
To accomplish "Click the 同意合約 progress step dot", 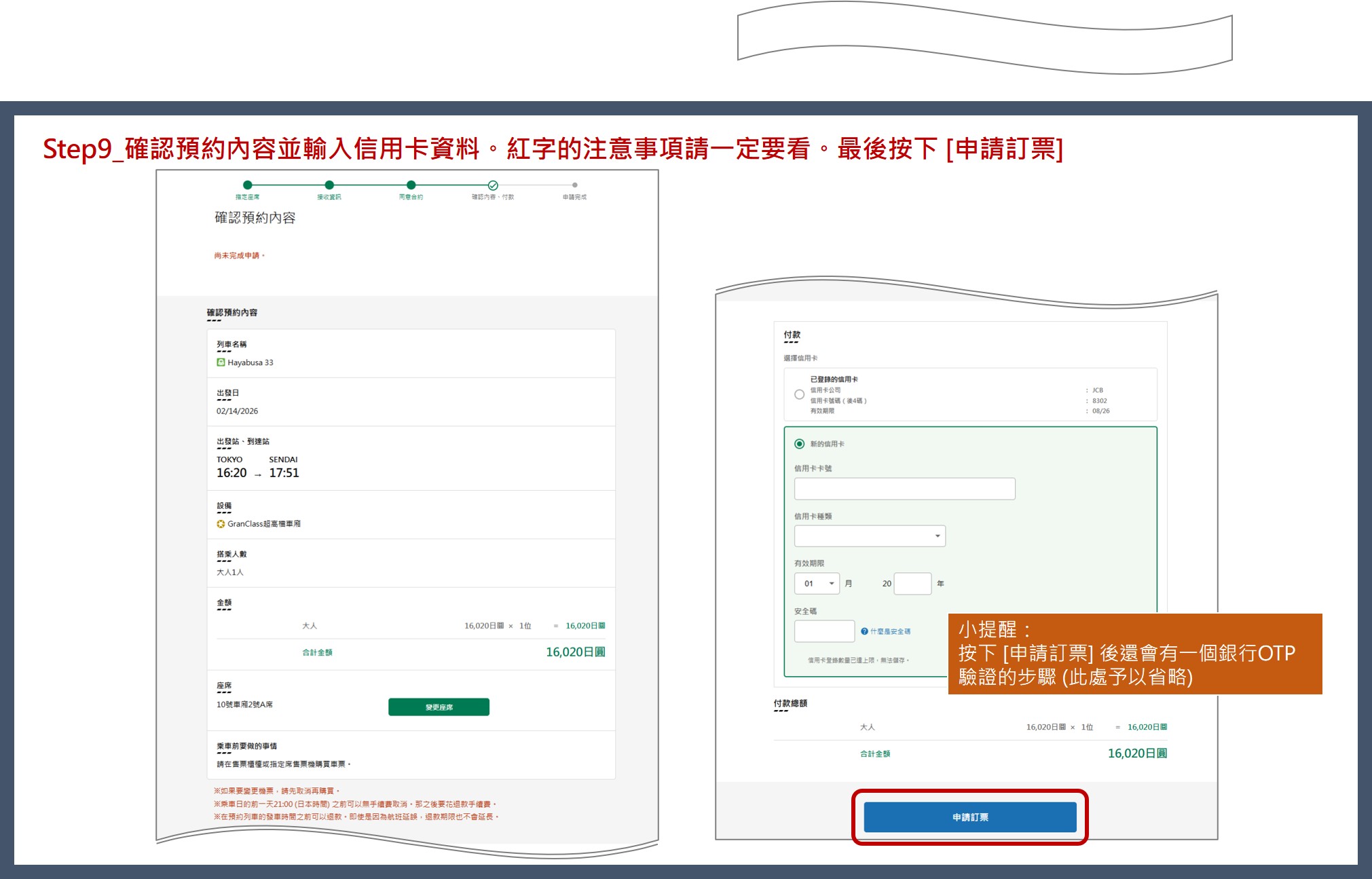I will (x=411, y=185).
